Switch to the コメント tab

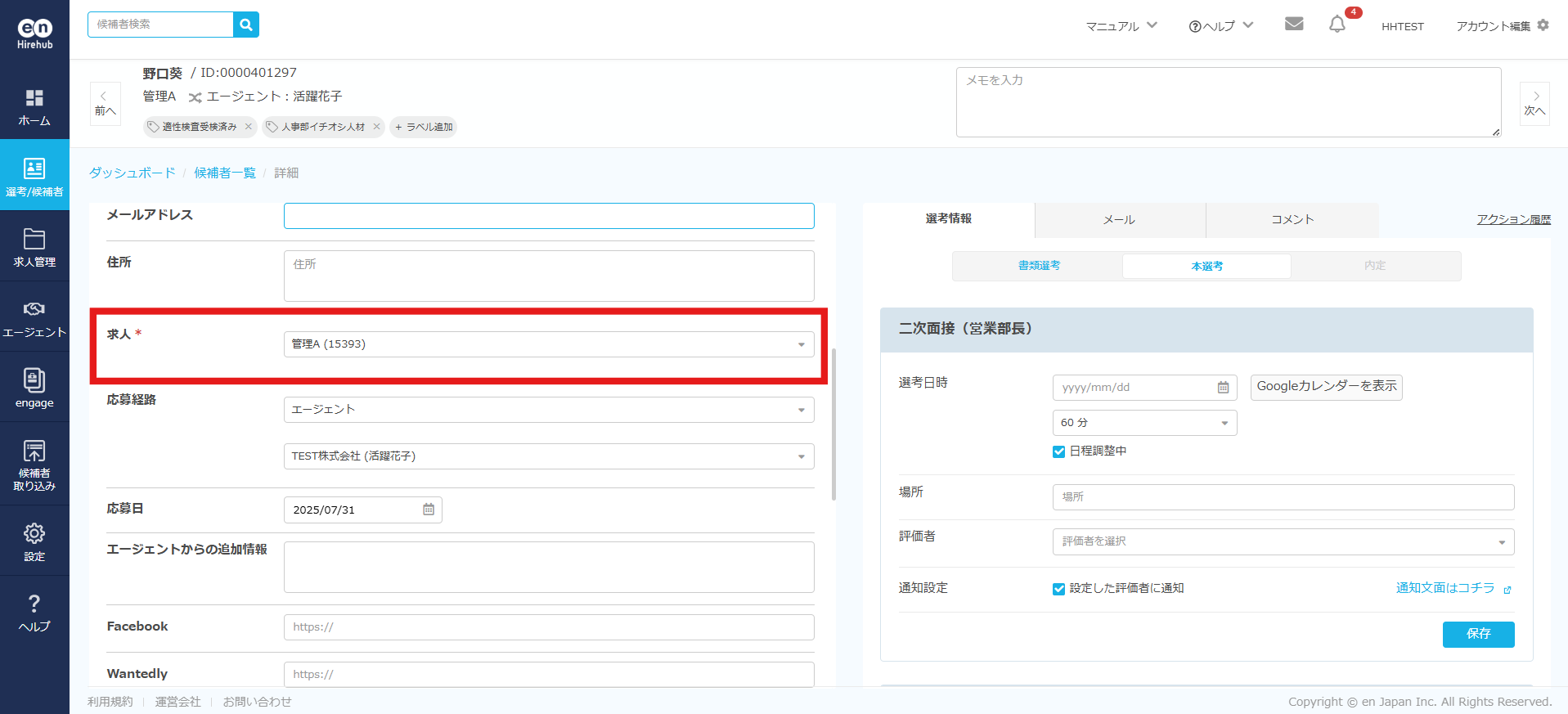coord(1292,219)
